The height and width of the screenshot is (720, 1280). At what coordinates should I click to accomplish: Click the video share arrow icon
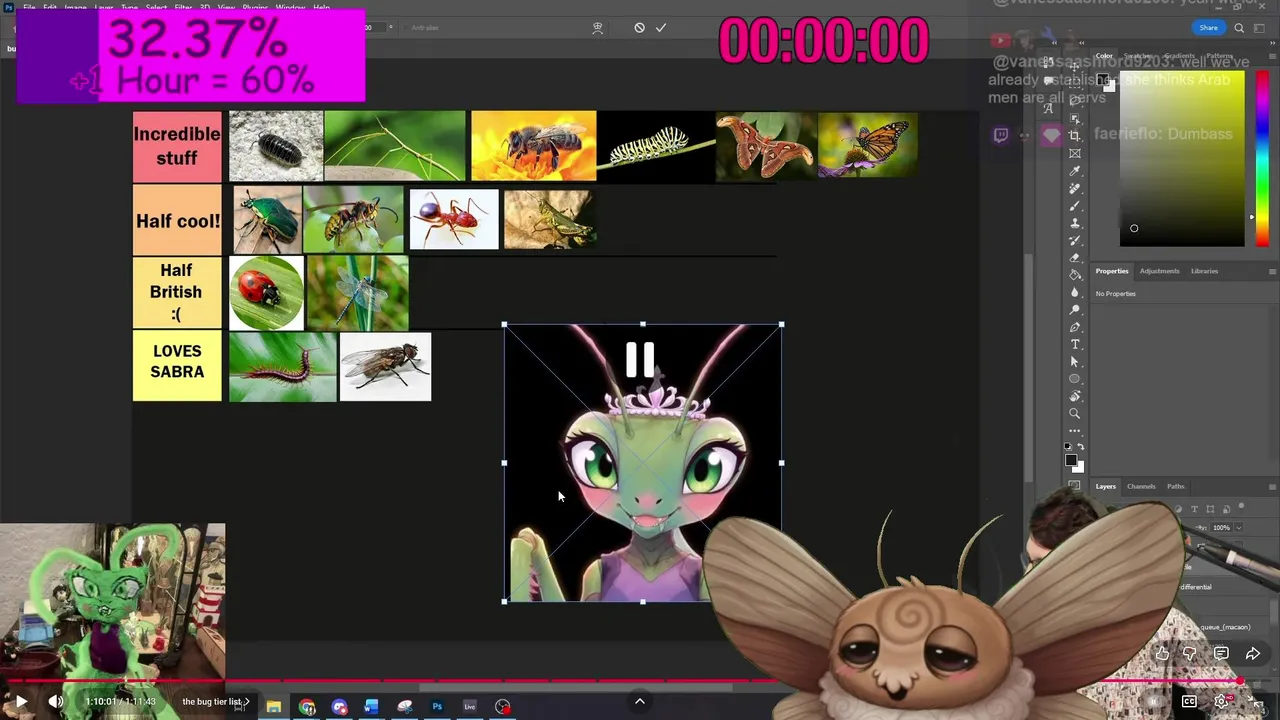click(x=1252, y=654)
